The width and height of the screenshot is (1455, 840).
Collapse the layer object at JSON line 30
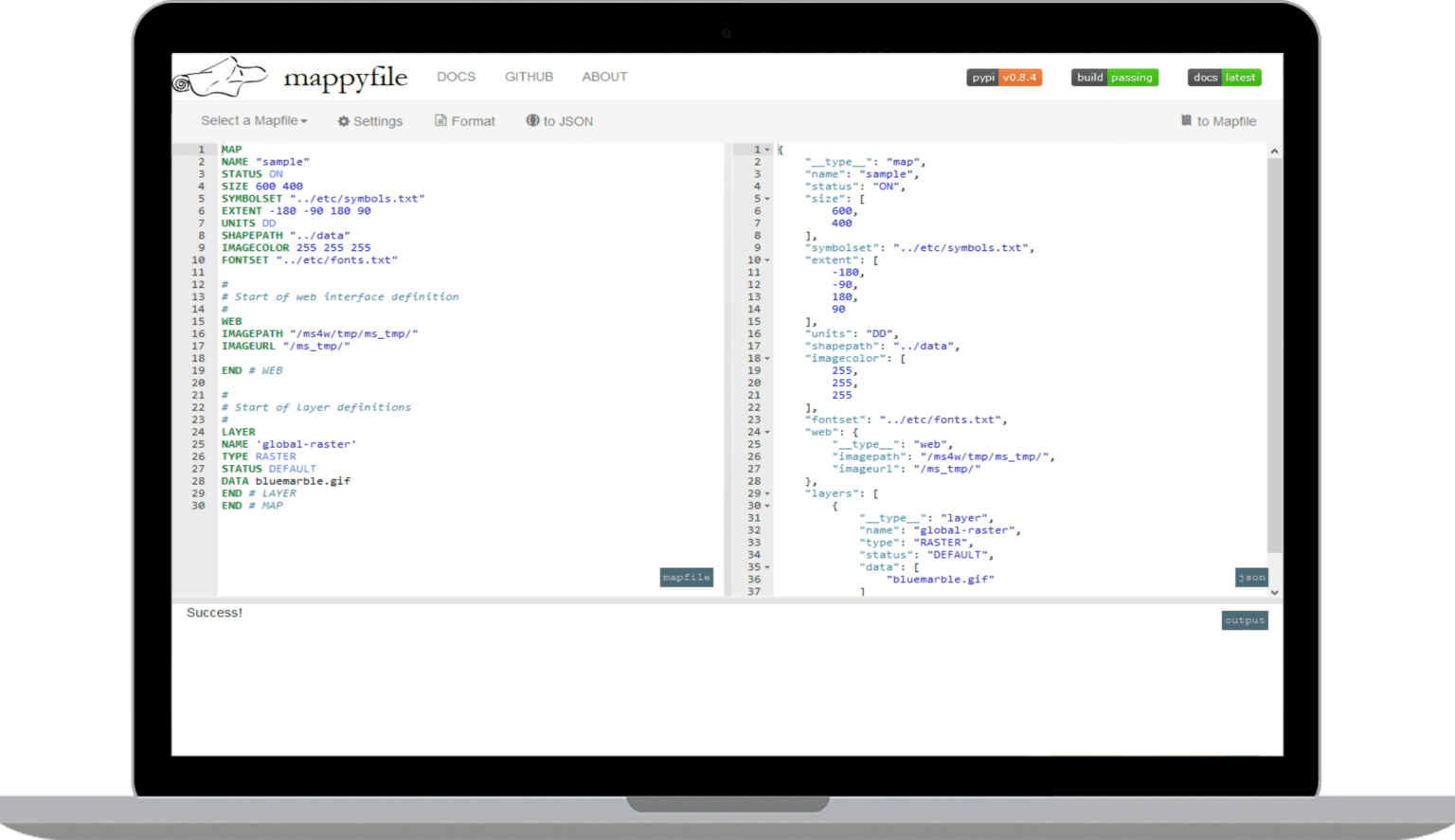pos(767,506)
